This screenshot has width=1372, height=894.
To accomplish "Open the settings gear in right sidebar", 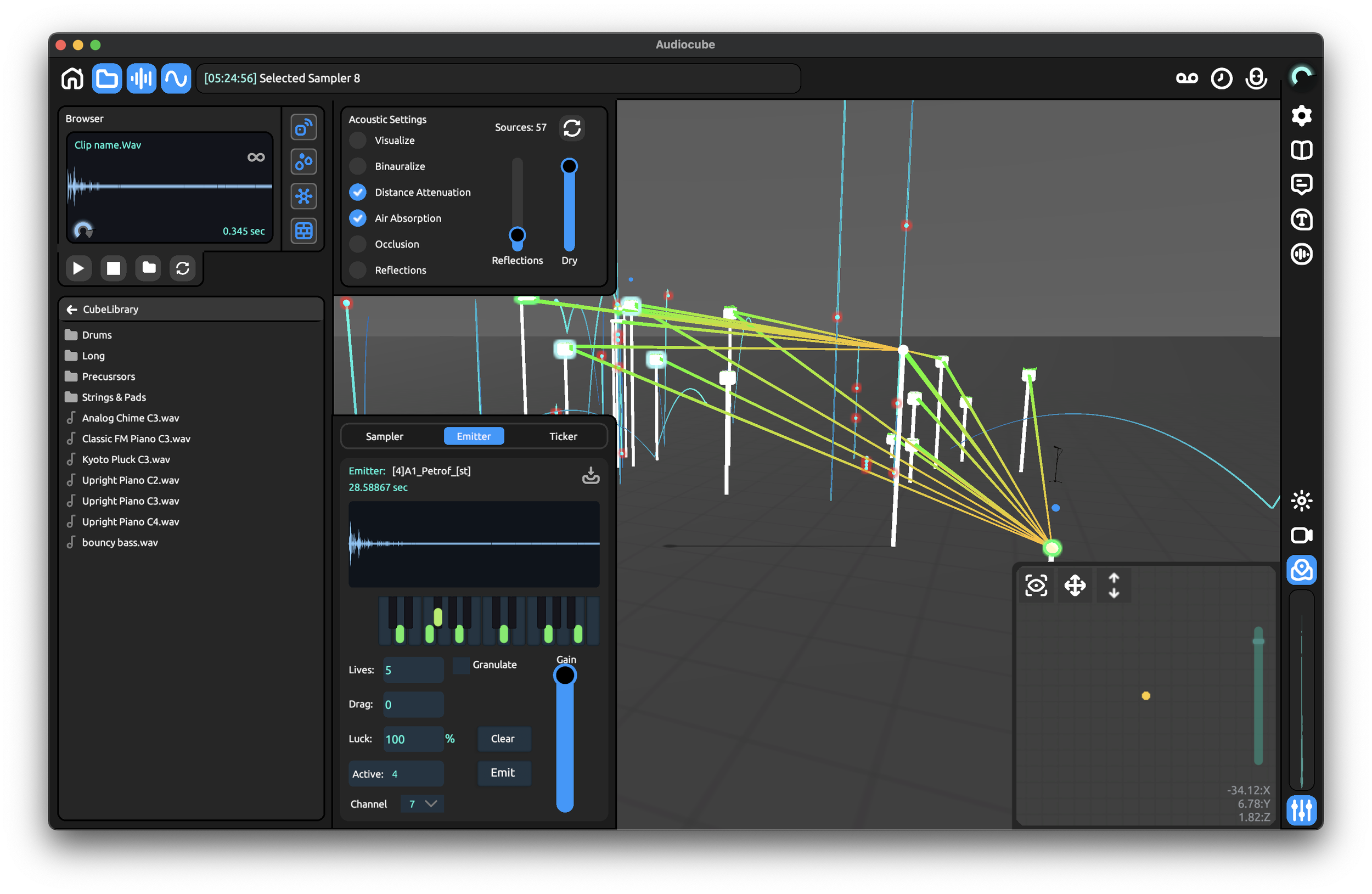I will (x=1302, y=115).
